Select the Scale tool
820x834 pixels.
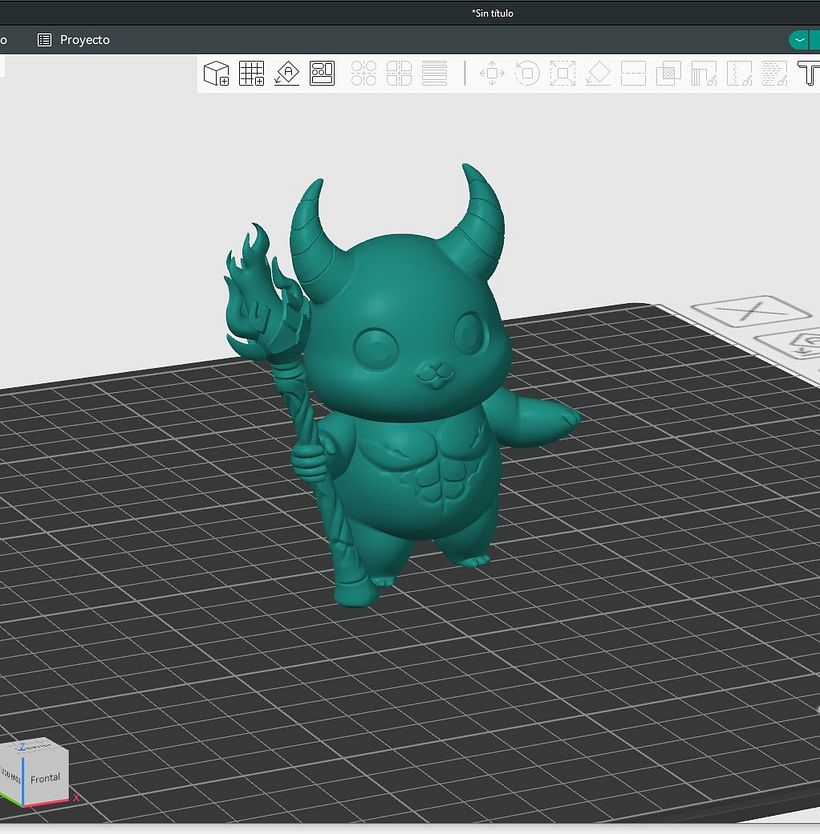[x=562, y=73]
